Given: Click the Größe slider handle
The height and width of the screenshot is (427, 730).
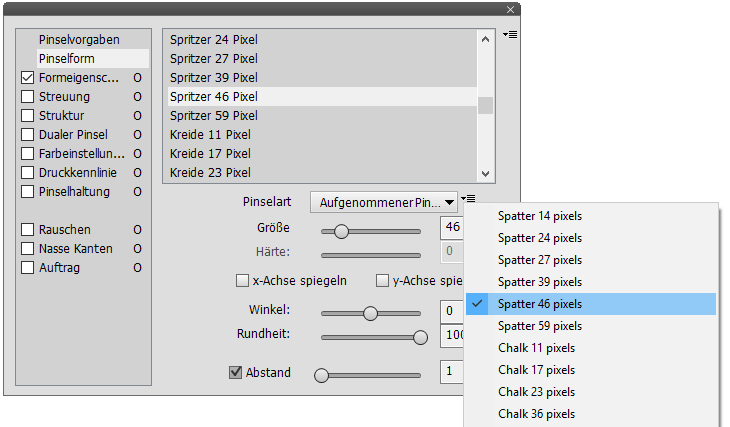Looking at the screenshot, I should (x=341, y=231).
